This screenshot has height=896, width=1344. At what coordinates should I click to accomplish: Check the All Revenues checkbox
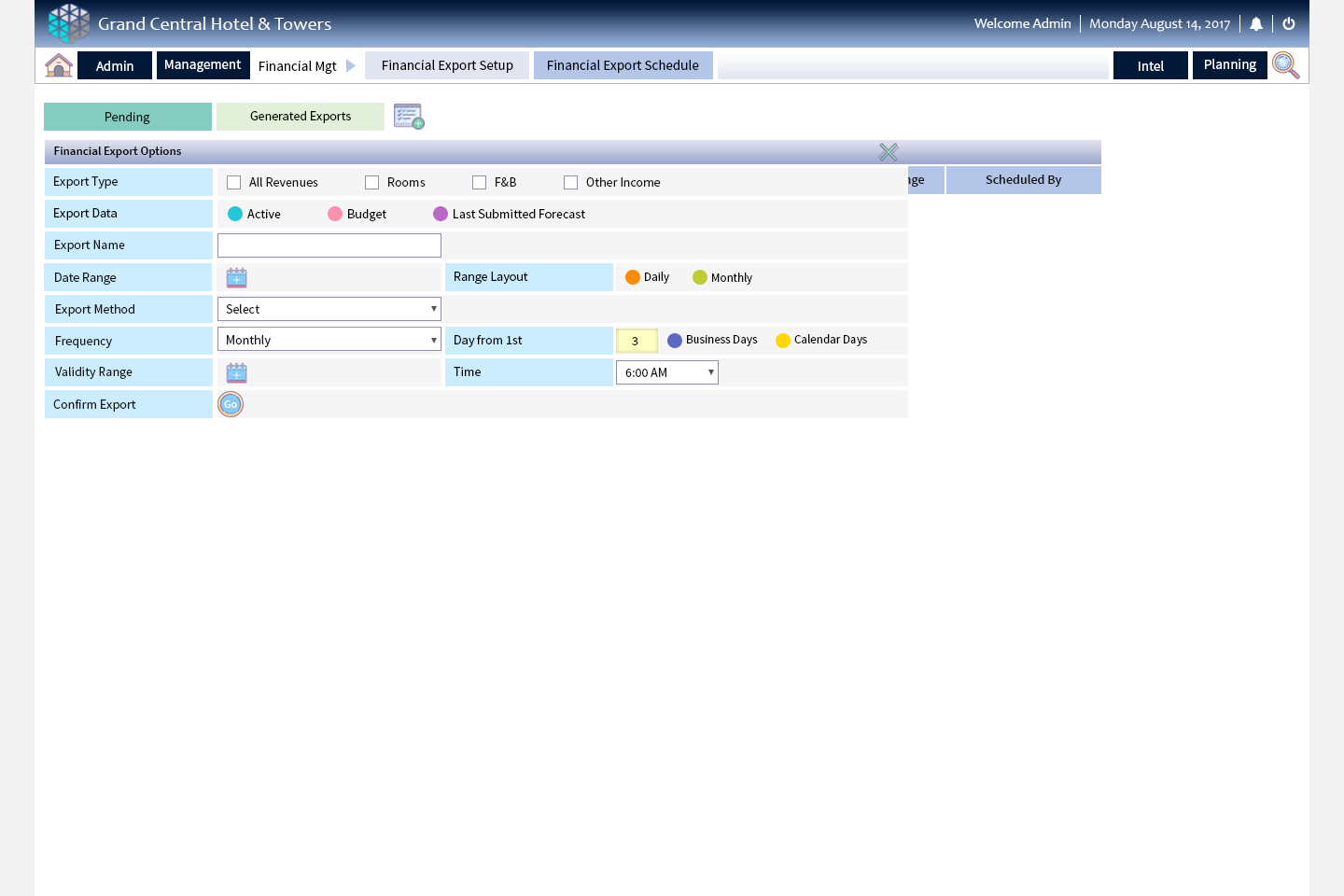pyautogui.click(x=234, y=183)
